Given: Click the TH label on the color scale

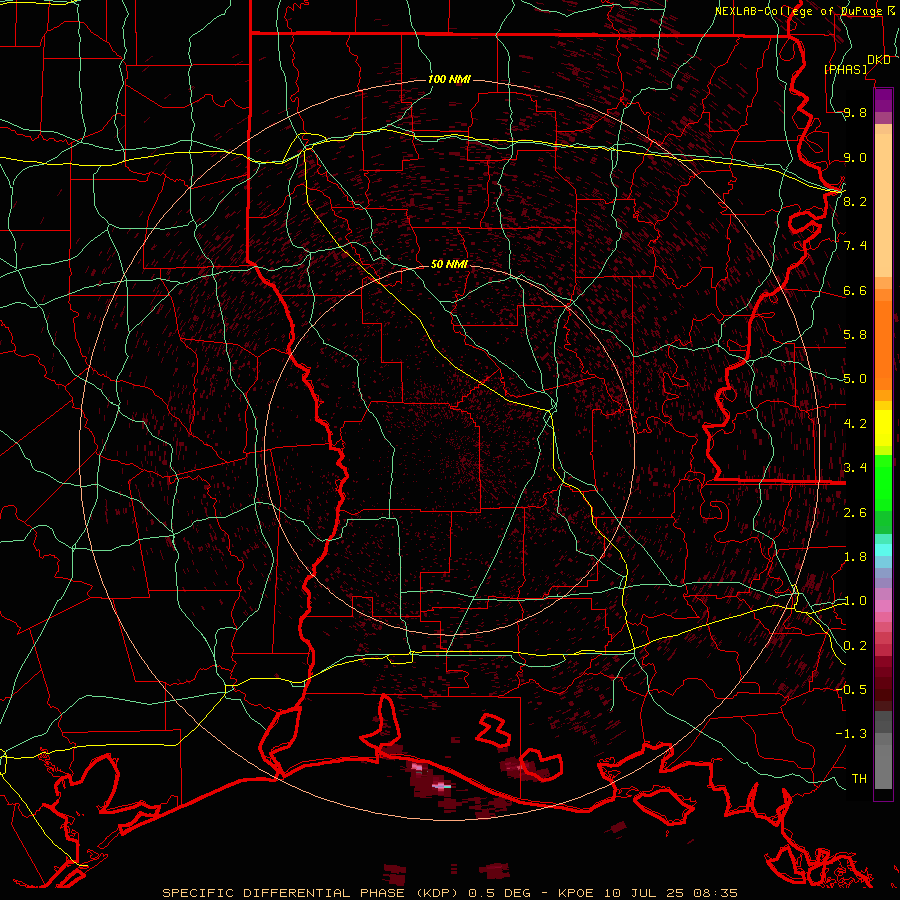Looking at the screenshot, I should [859, 778].
